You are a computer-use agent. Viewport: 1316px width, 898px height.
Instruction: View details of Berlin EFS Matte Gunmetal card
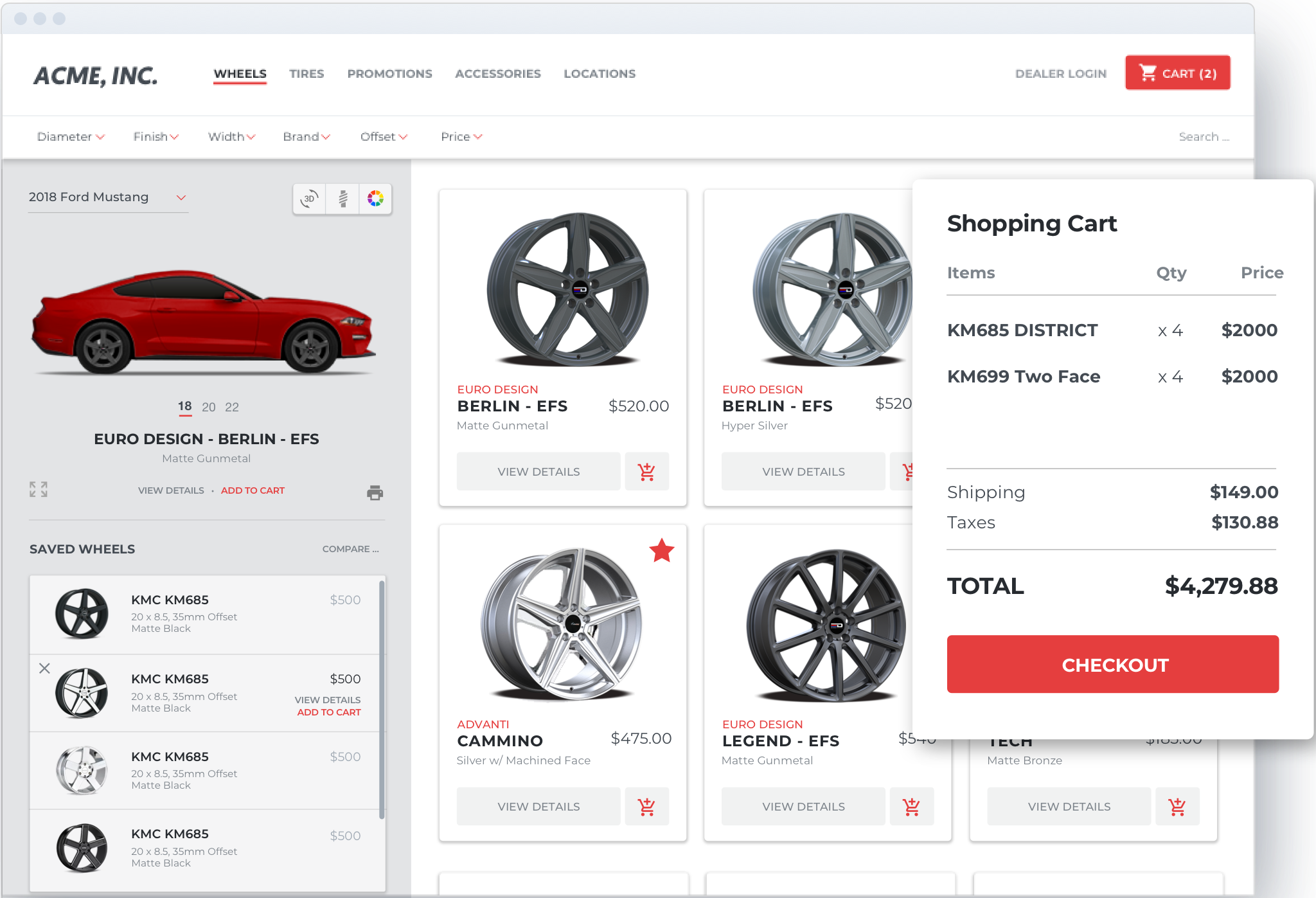click(538, 472)
